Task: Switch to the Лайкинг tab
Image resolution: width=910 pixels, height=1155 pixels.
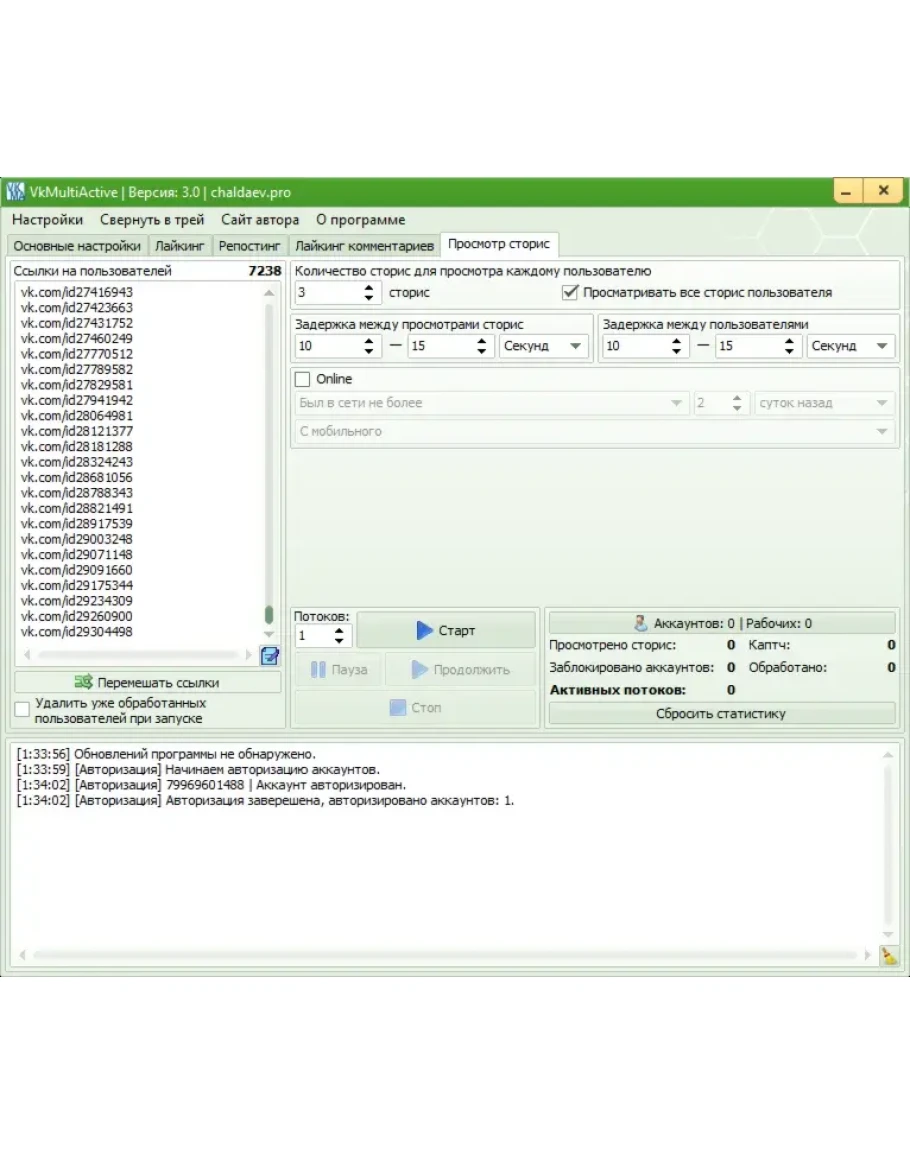Action: click(180, 246)
